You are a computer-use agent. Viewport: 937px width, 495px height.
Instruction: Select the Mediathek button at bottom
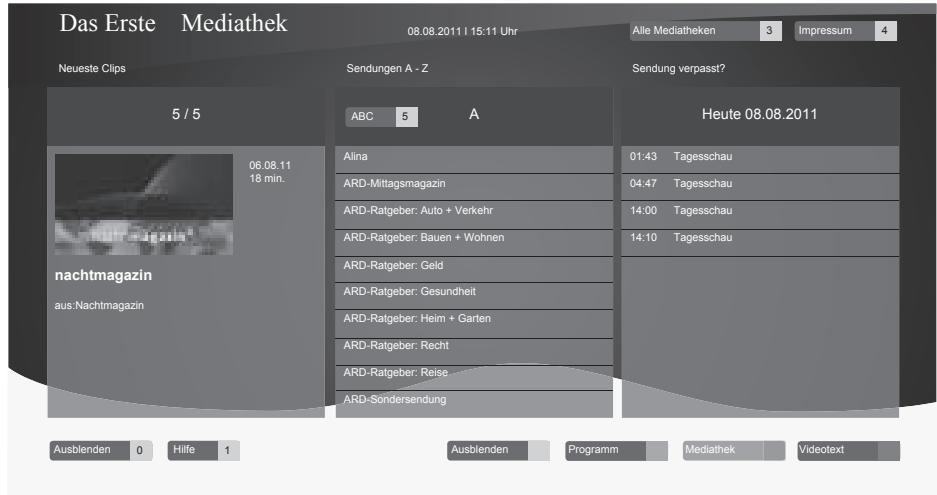coord(734,450)
